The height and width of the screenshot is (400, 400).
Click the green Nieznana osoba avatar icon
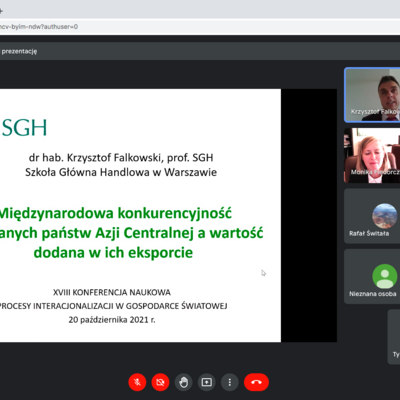click(x=385, y=276)
